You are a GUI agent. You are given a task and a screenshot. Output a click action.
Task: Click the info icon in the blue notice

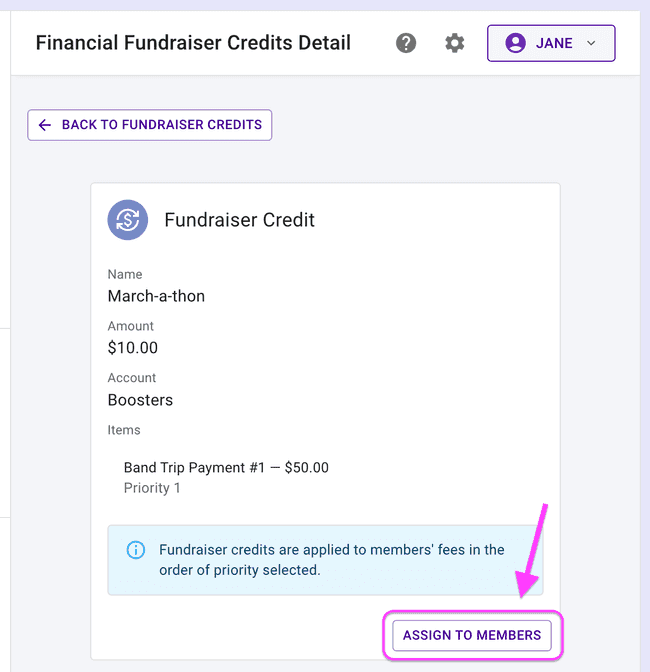coord(135,550)
